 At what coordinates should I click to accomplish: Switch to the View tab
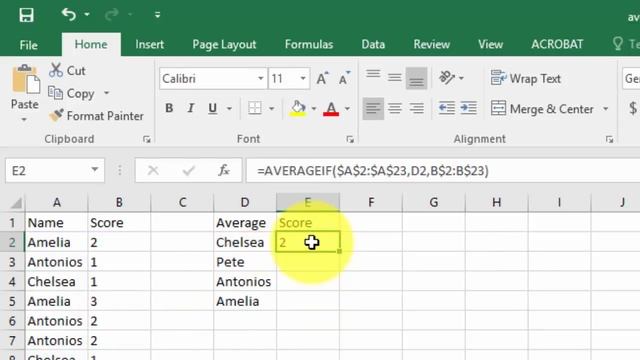[491, 44]
